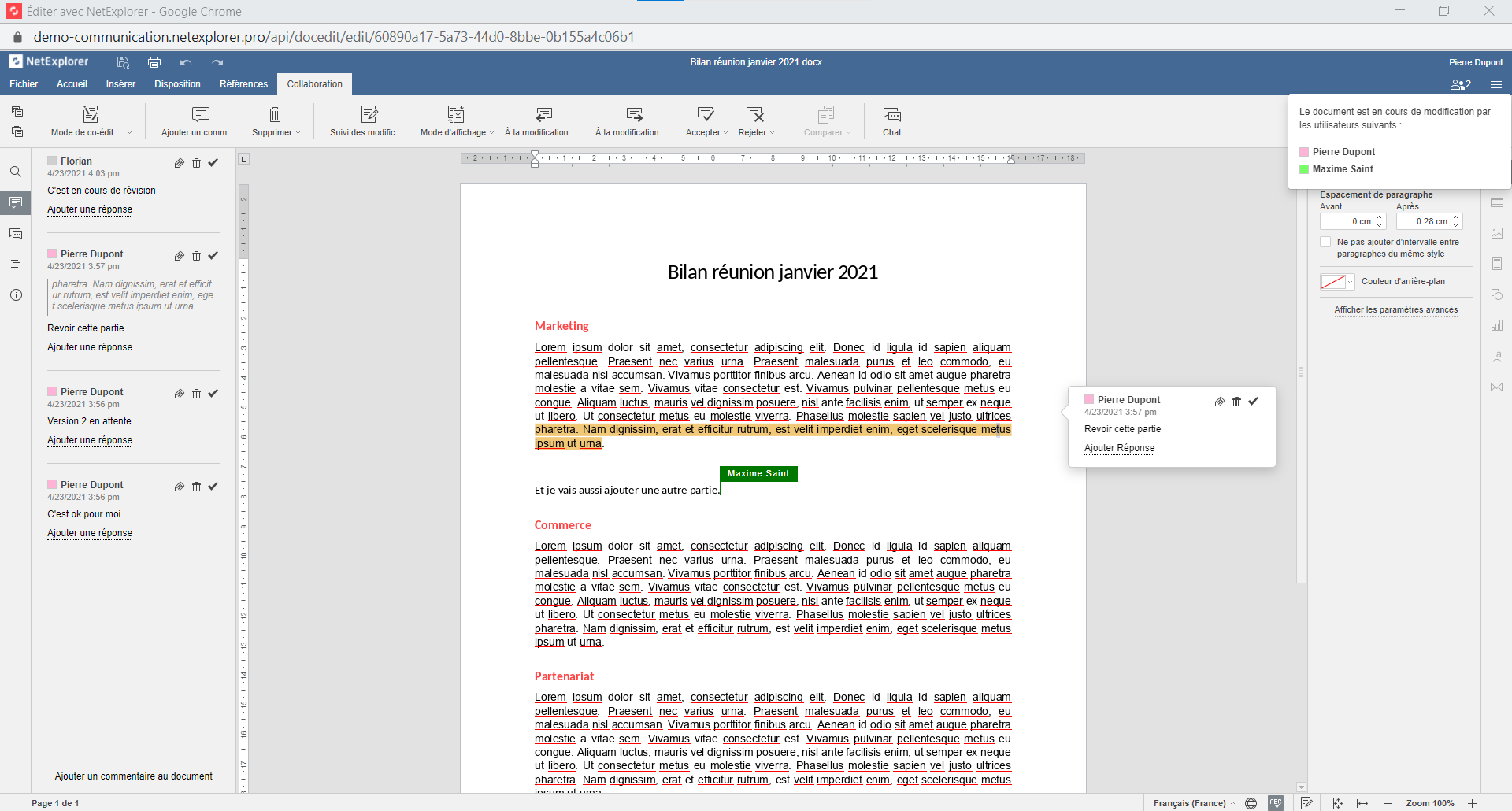Select the Comments panel in the left sidebar
1512x811 pixels.
pos(16,202)
